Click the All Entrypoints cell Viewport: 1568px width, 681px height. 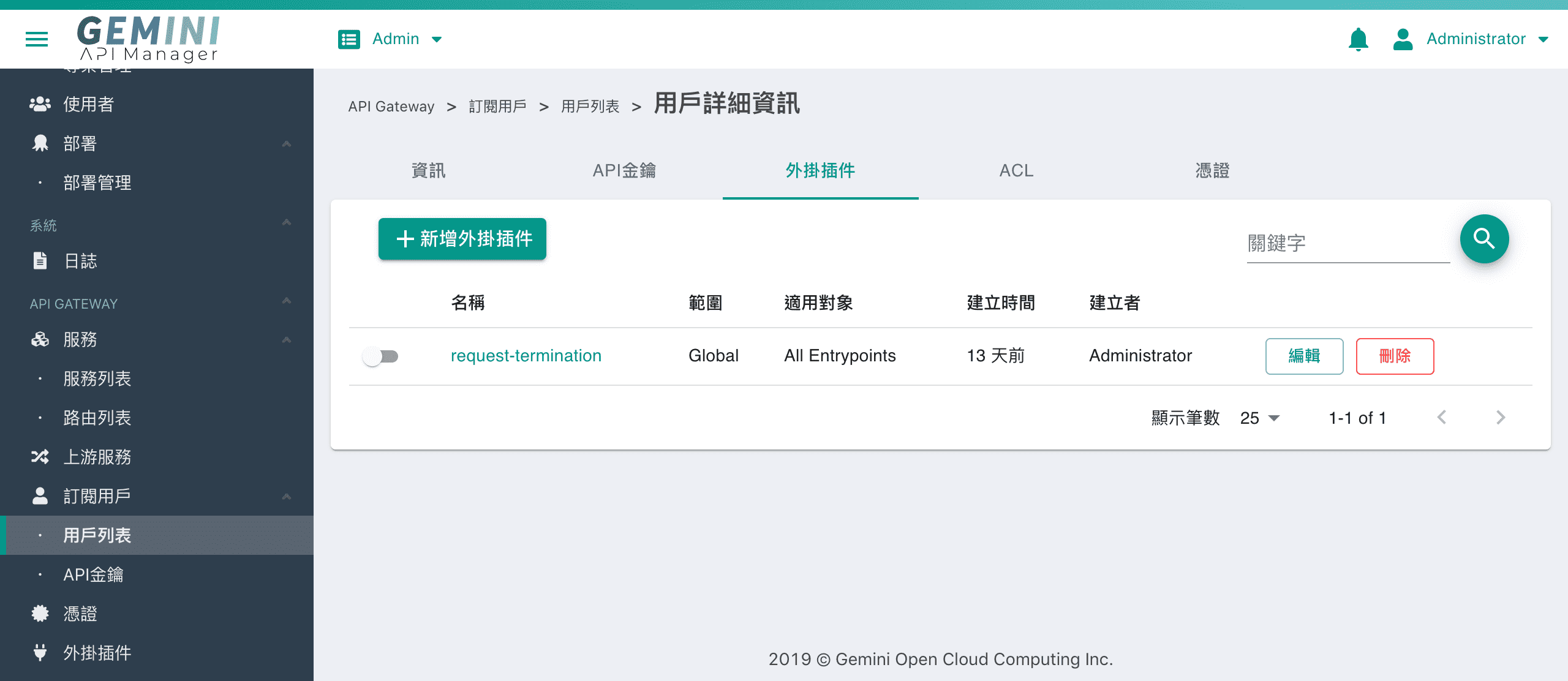(x=840, y=356)
